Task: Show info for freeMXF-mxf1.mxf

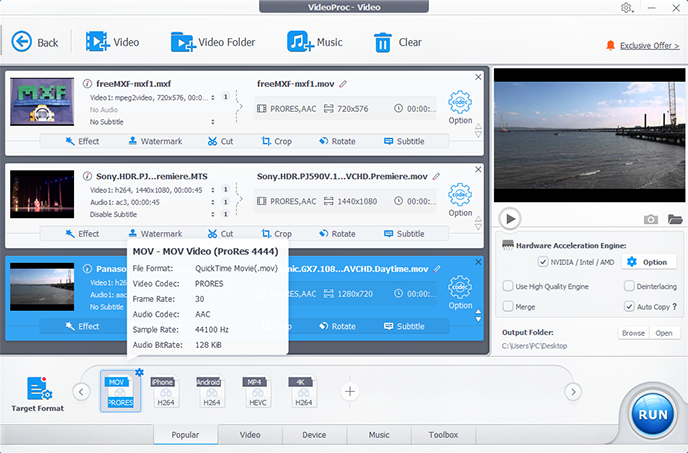Action: 87,83
